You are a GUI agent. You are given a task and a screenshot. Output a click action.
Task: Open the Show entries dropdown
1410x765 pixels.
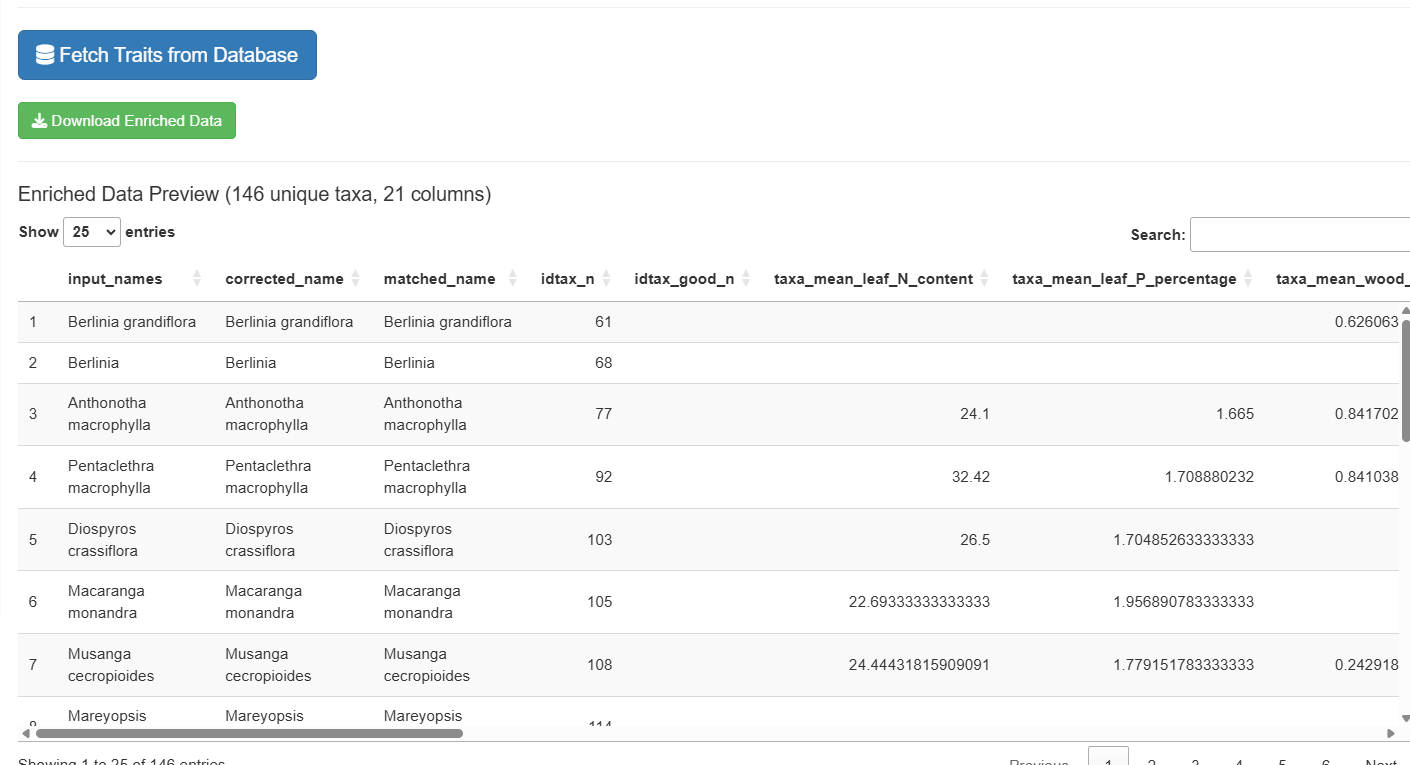[91, 232]
